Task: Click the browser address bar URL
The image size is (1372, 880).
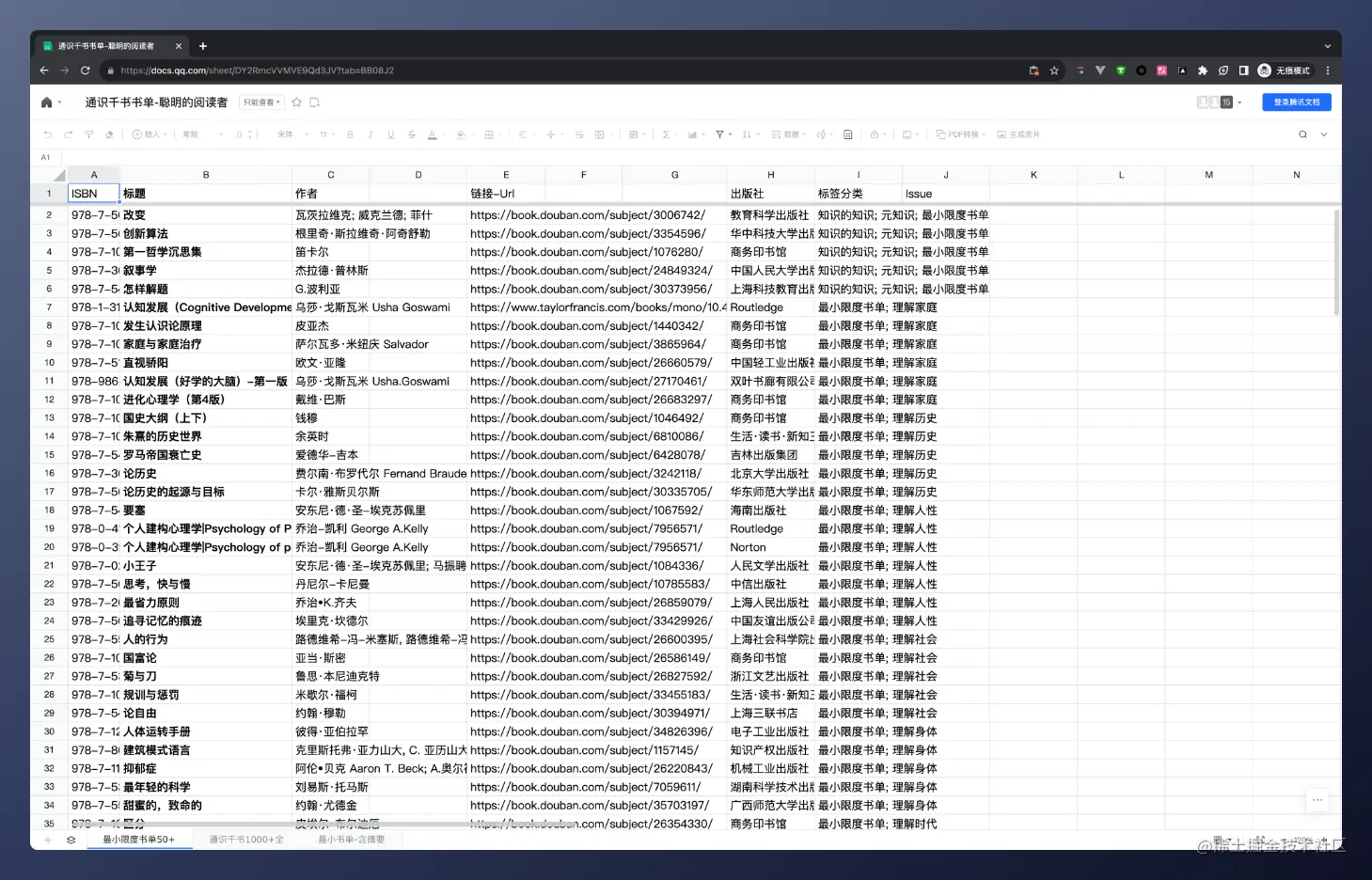Action: (x=257, y=71)
